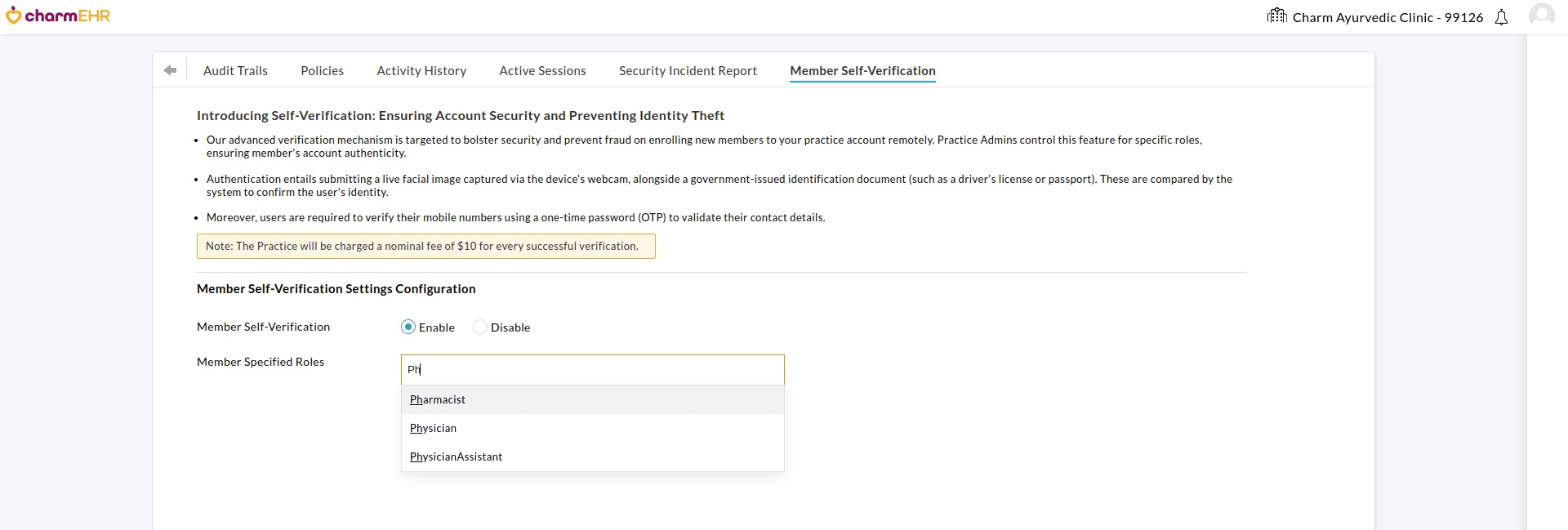Click the $10 fee note box

pos(425,246)
